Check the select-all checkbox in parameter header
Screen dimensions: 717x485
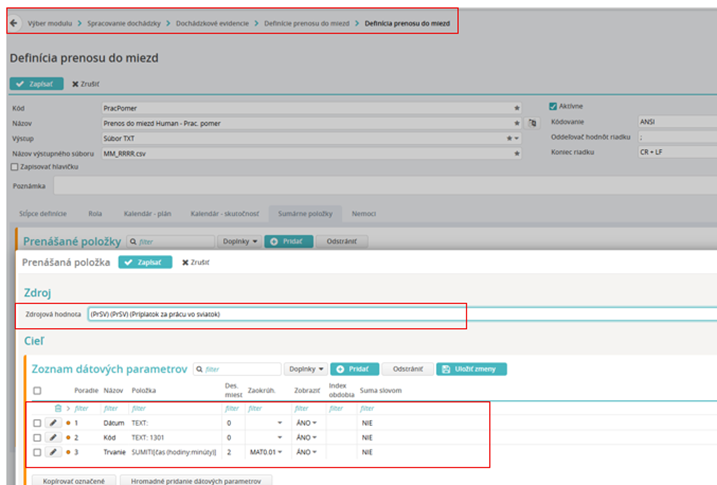click(x=37, y=390)
